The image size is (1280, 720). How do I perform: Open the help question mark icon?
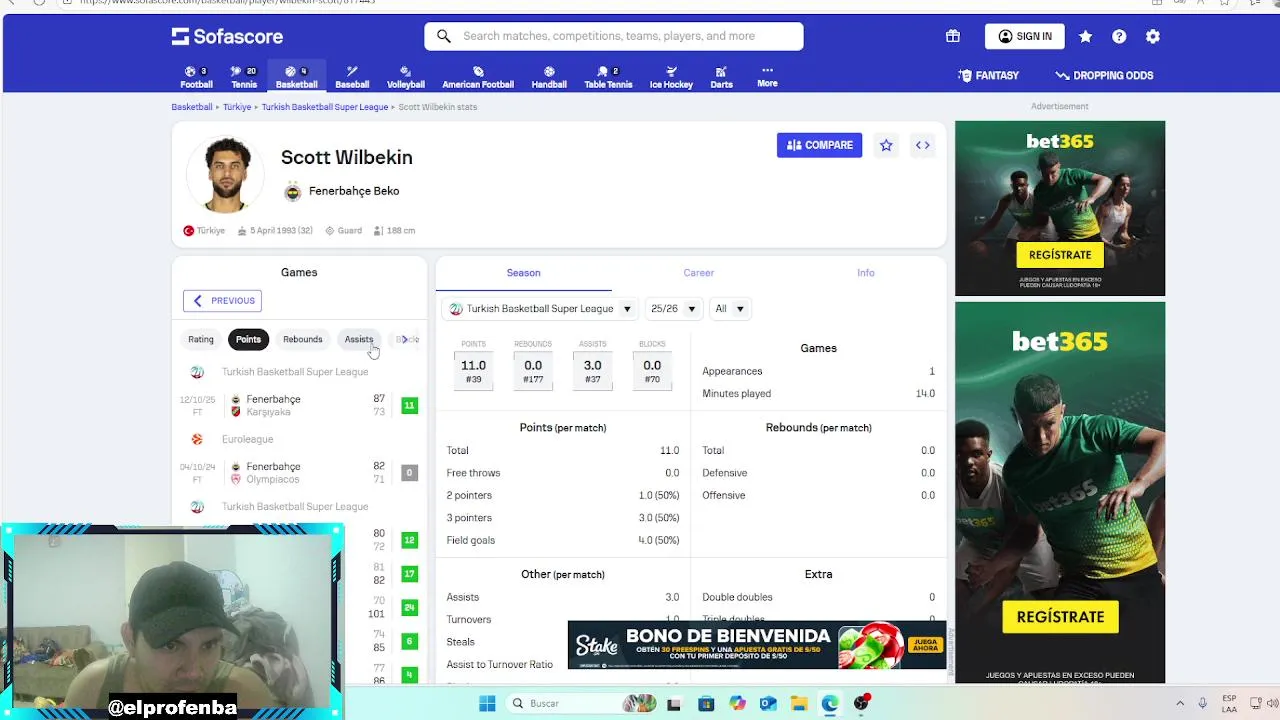(1119, 36)
